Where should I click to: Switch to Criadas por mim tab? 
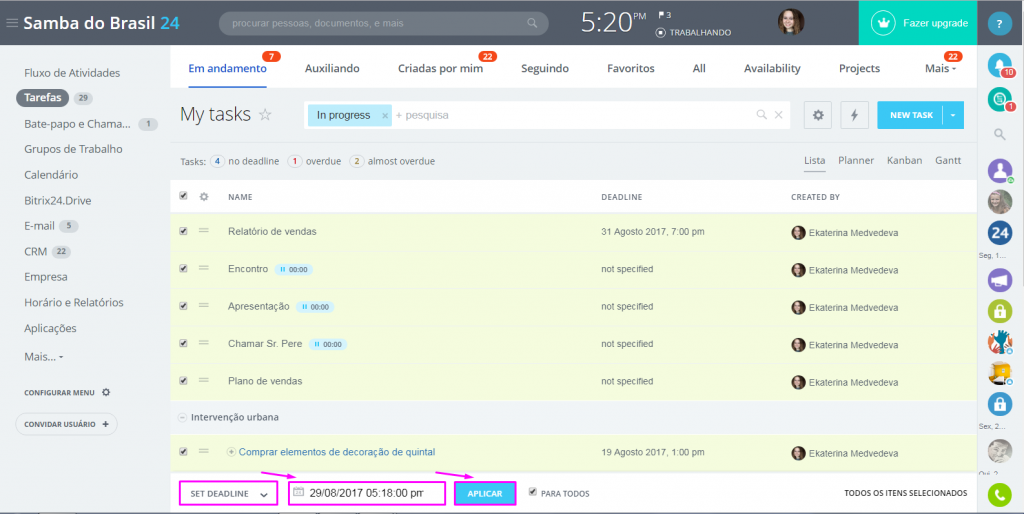point(440,69)
